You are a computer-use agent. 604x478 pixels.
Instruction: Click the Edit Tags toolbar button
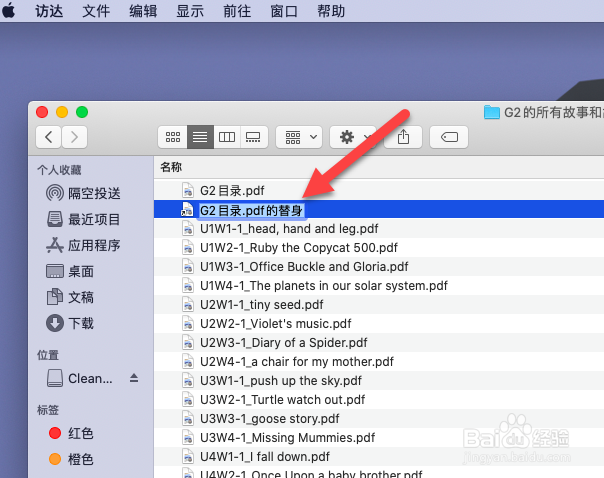click(449, 137)
